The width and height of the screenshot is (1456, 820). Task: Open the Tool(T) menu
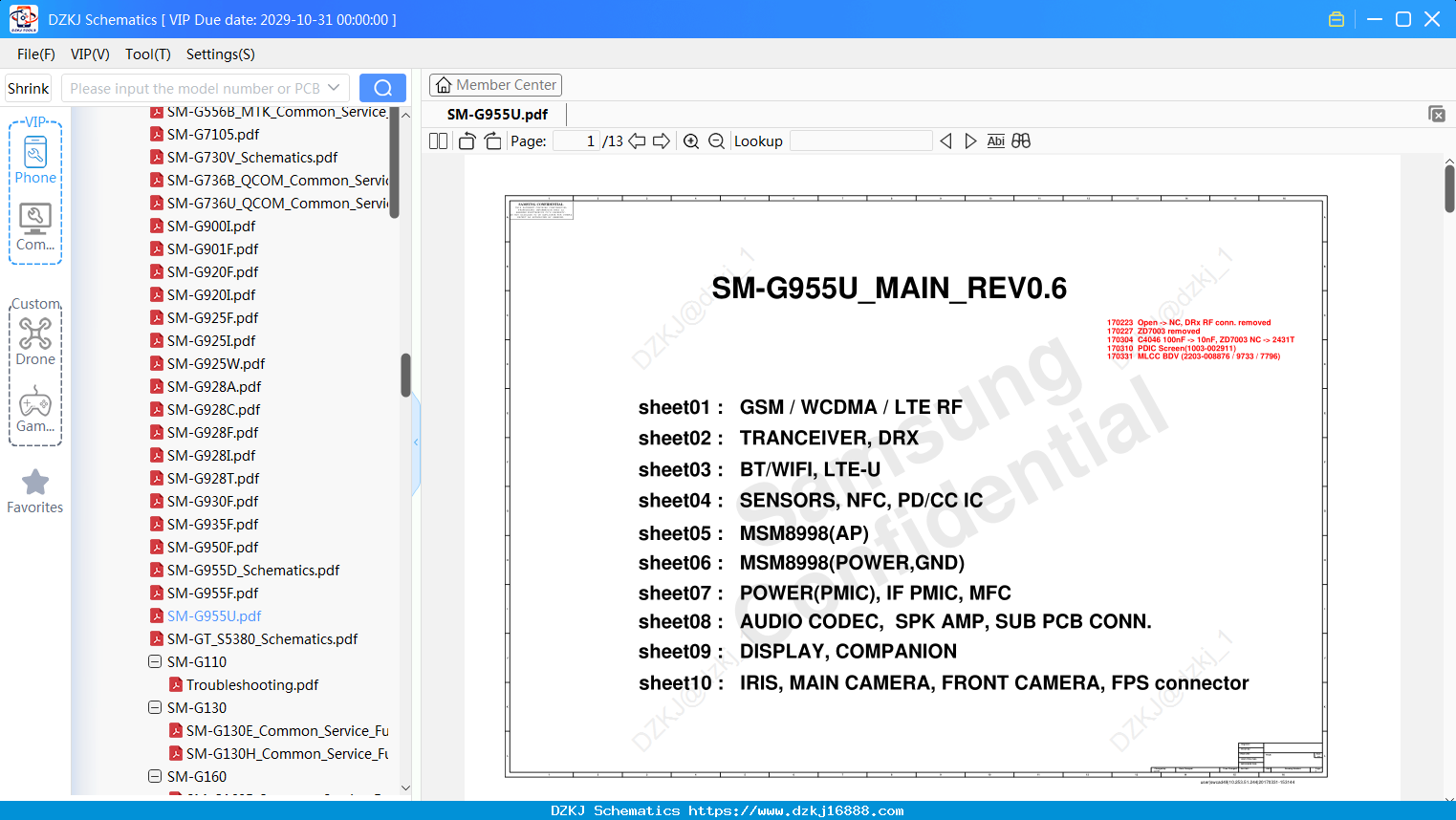tap(148, 54)
